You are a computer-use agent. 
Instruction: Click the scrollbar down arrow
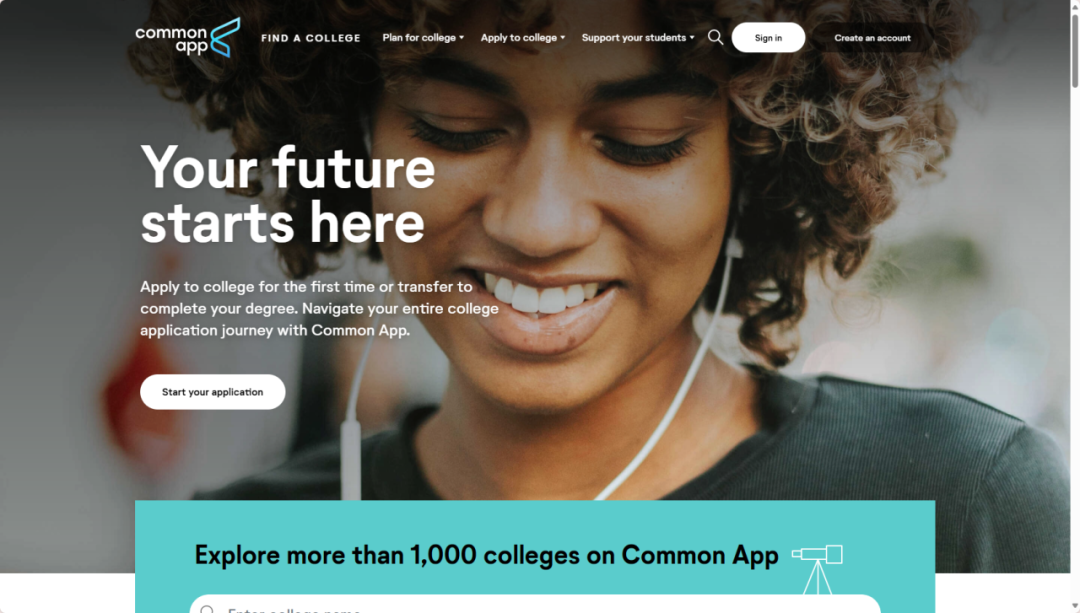(x=1074, y=607)
